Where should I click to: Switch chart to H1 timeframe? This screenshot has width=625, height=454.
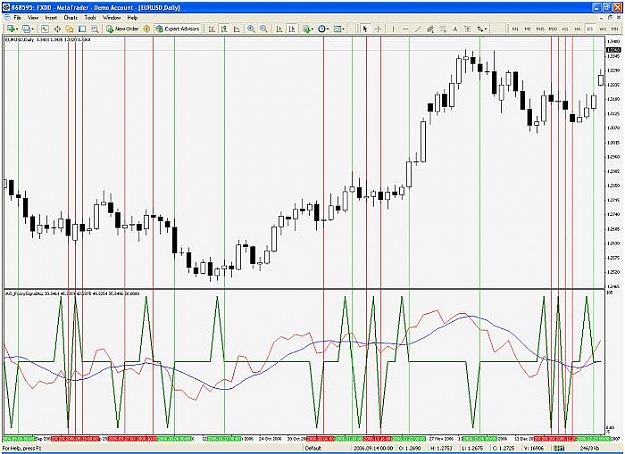pyautogui.click(x=565, y=29)
